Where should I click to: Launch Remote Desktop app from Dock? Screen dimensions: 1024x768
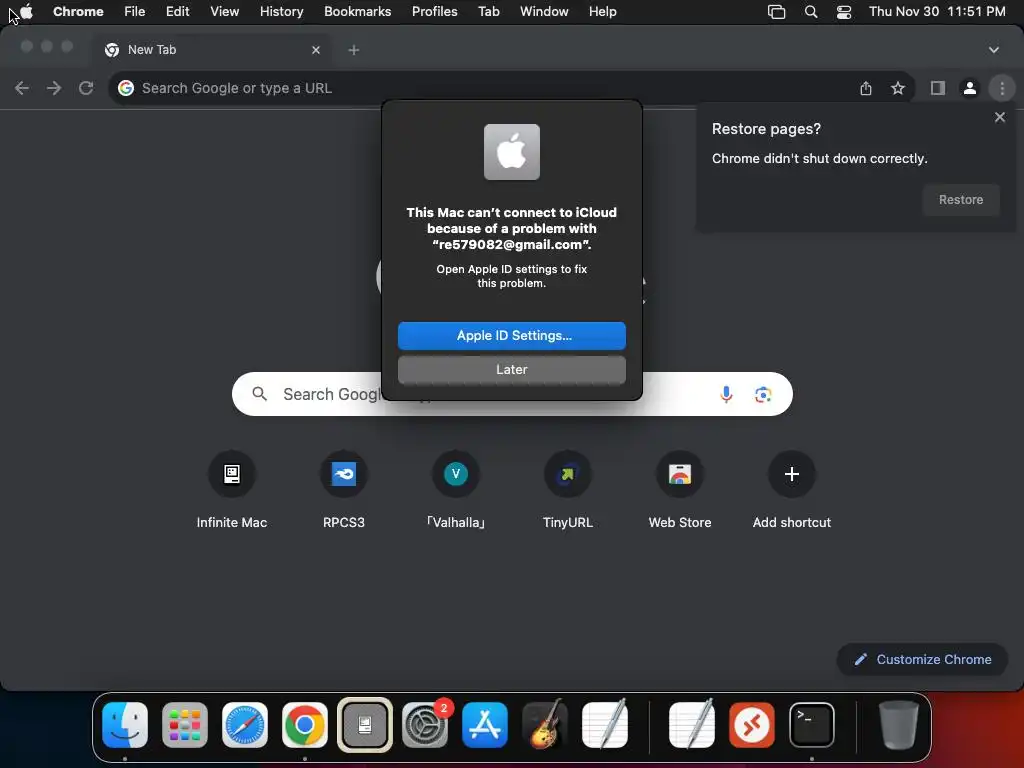[x=752, y=725]
